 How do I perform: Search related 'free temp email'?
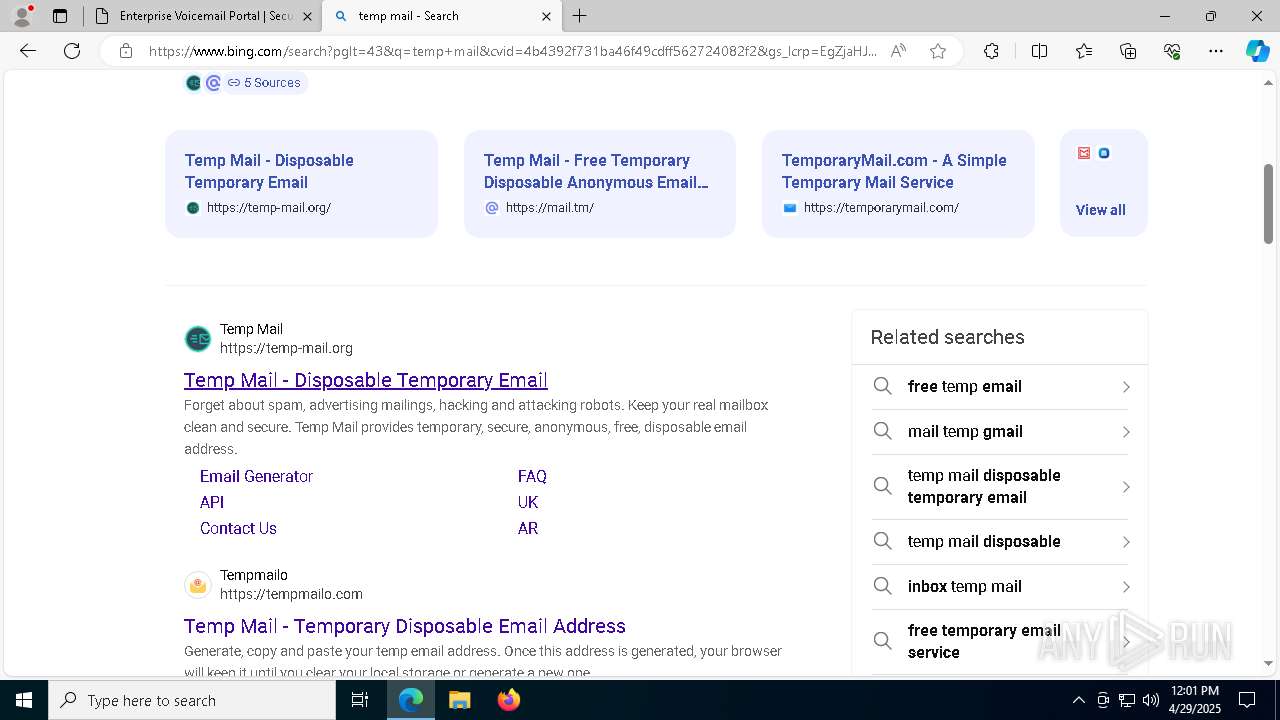pyautogui.click(x=1000, y=387)
